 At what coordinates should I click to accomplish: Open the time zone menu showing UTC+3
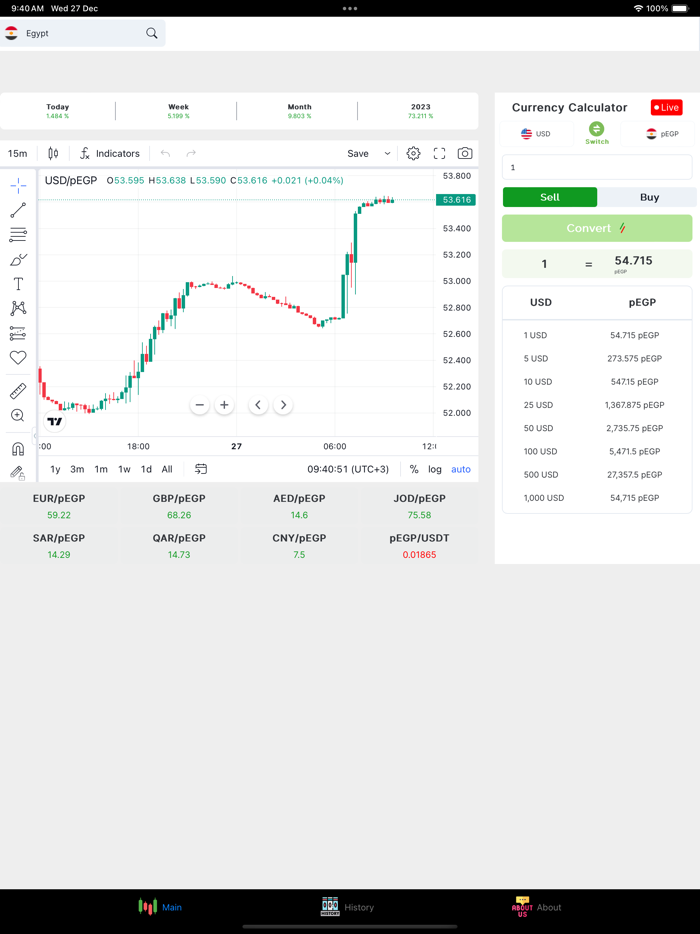[348, 469]
